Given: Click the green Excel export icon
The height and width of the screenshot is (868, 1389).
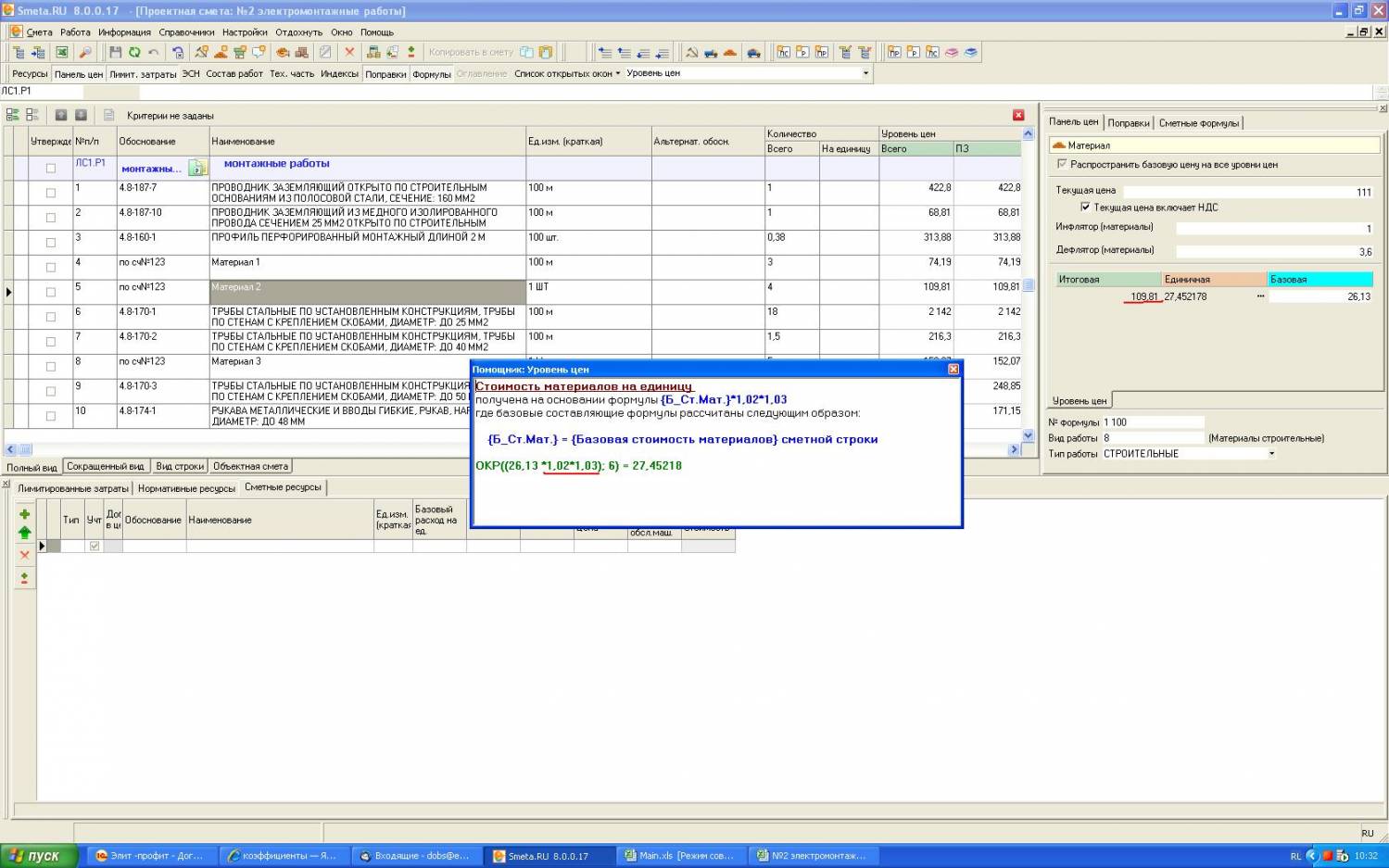Looking at the screenshot, I should [x=61, y=53].
